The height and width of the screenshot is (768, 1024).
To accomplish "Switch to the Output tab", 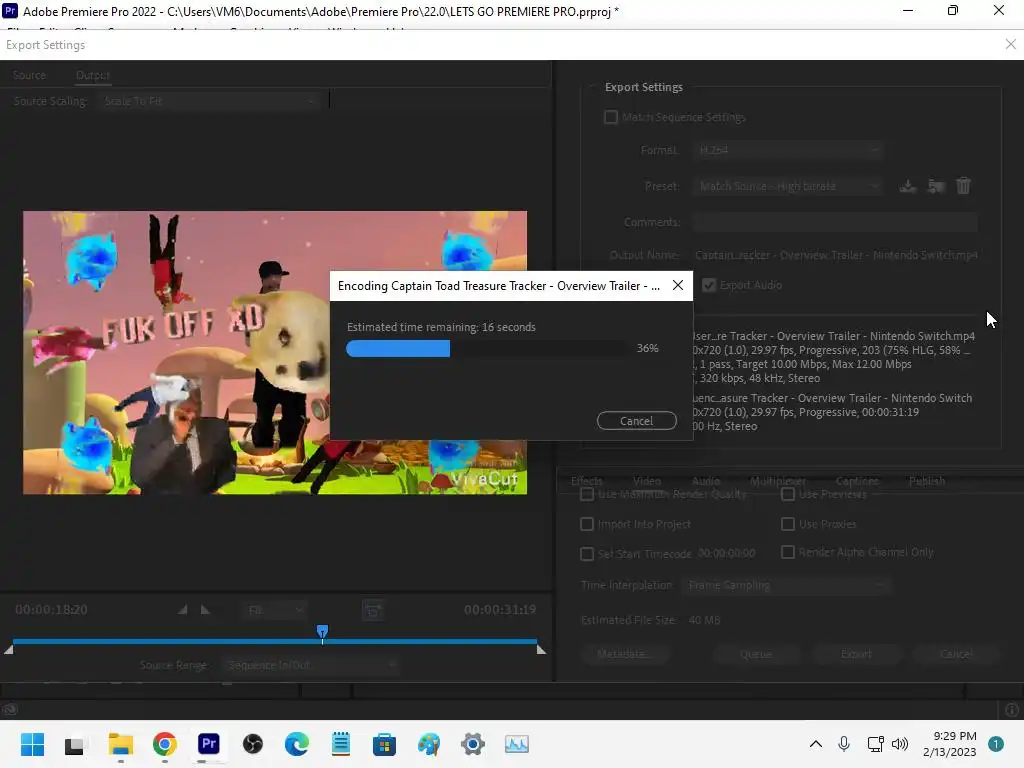I will click(x=93, y=75).
